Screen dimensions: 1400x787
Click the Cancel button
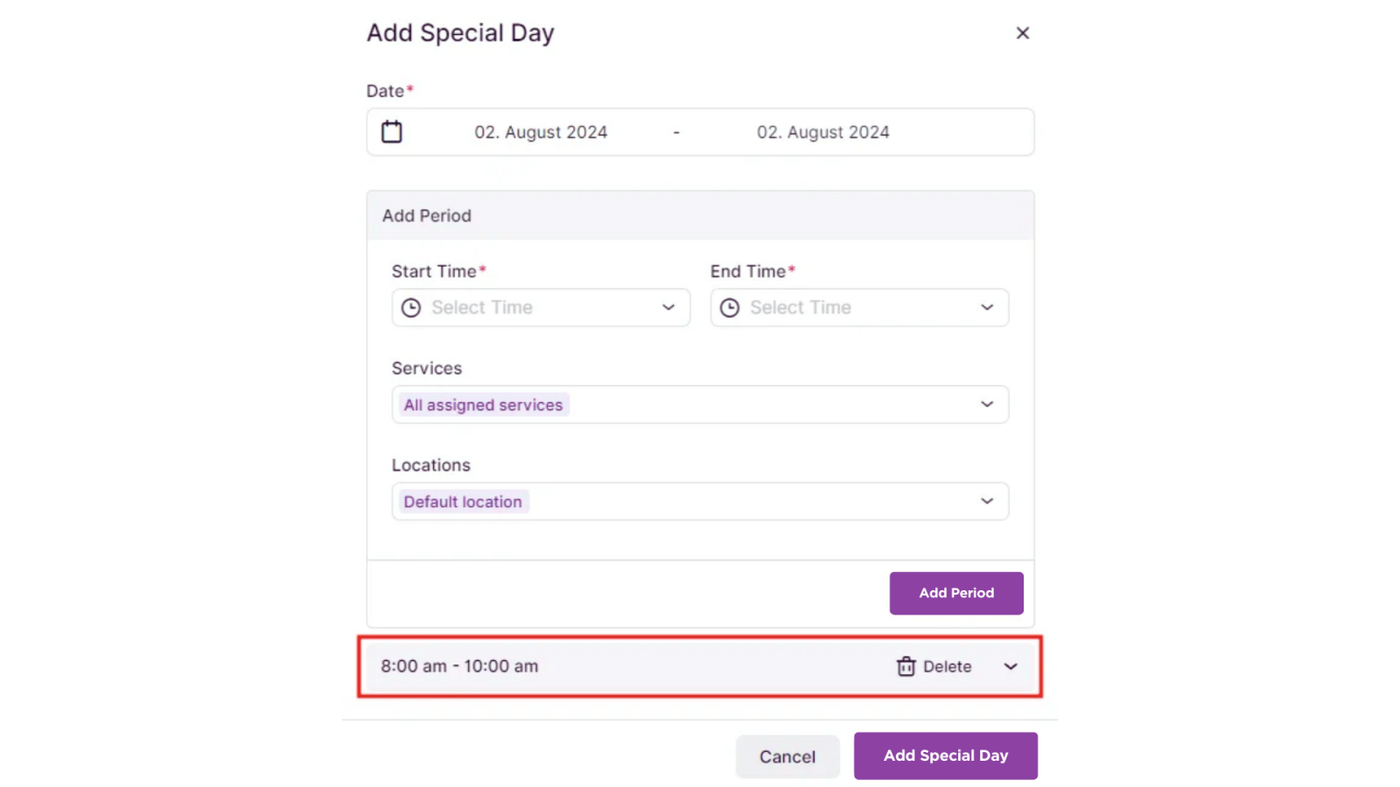tap(787, 757)
